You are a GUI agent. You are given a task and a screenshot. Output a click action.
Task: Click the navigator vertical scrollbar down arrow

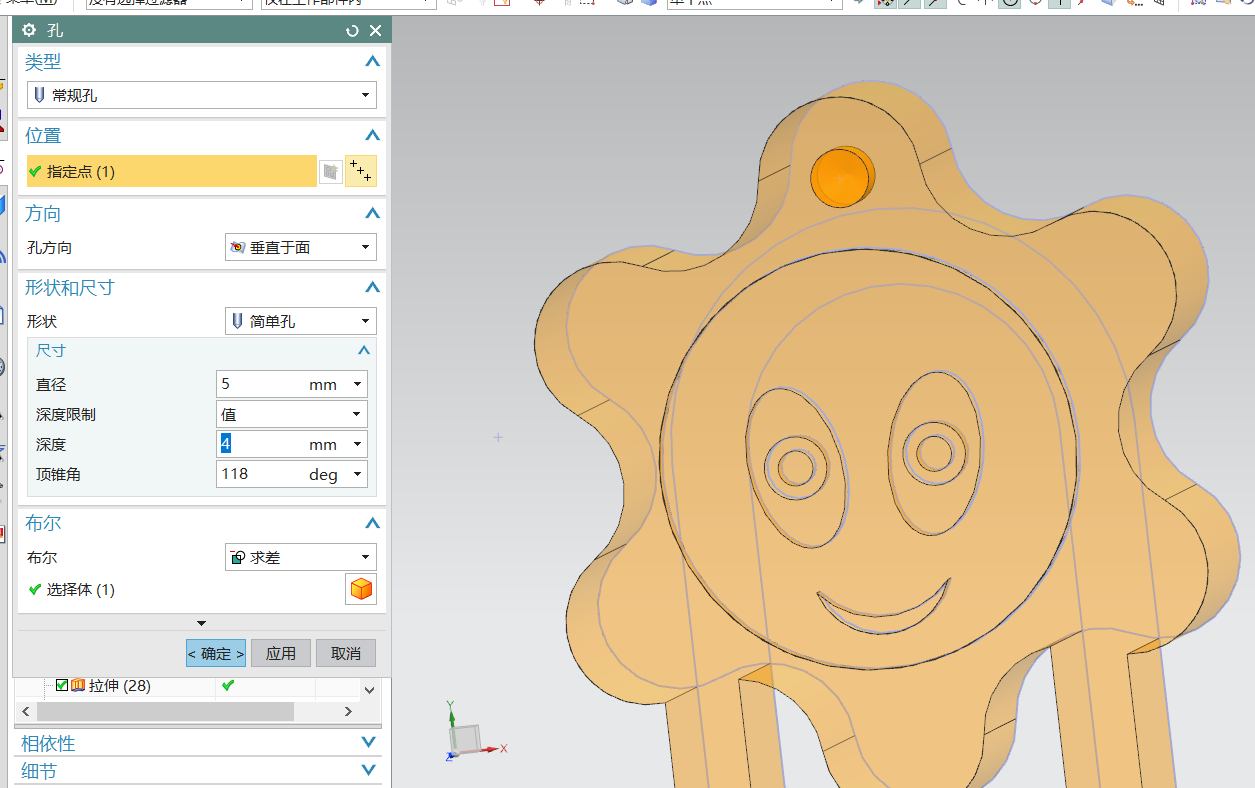(369, 690)
